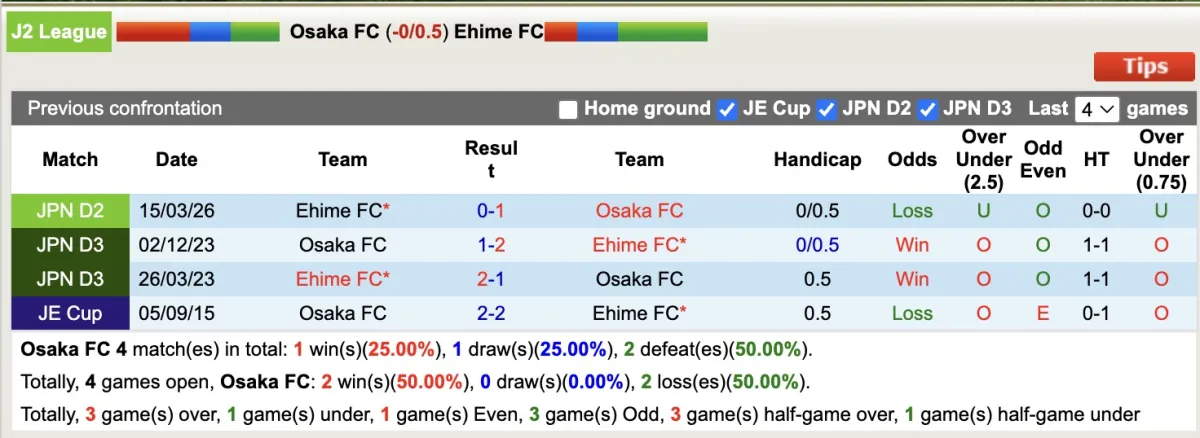Open the 0-1 result score link
This screenshot has width=1200, height=438.
(x=490, y=211)
